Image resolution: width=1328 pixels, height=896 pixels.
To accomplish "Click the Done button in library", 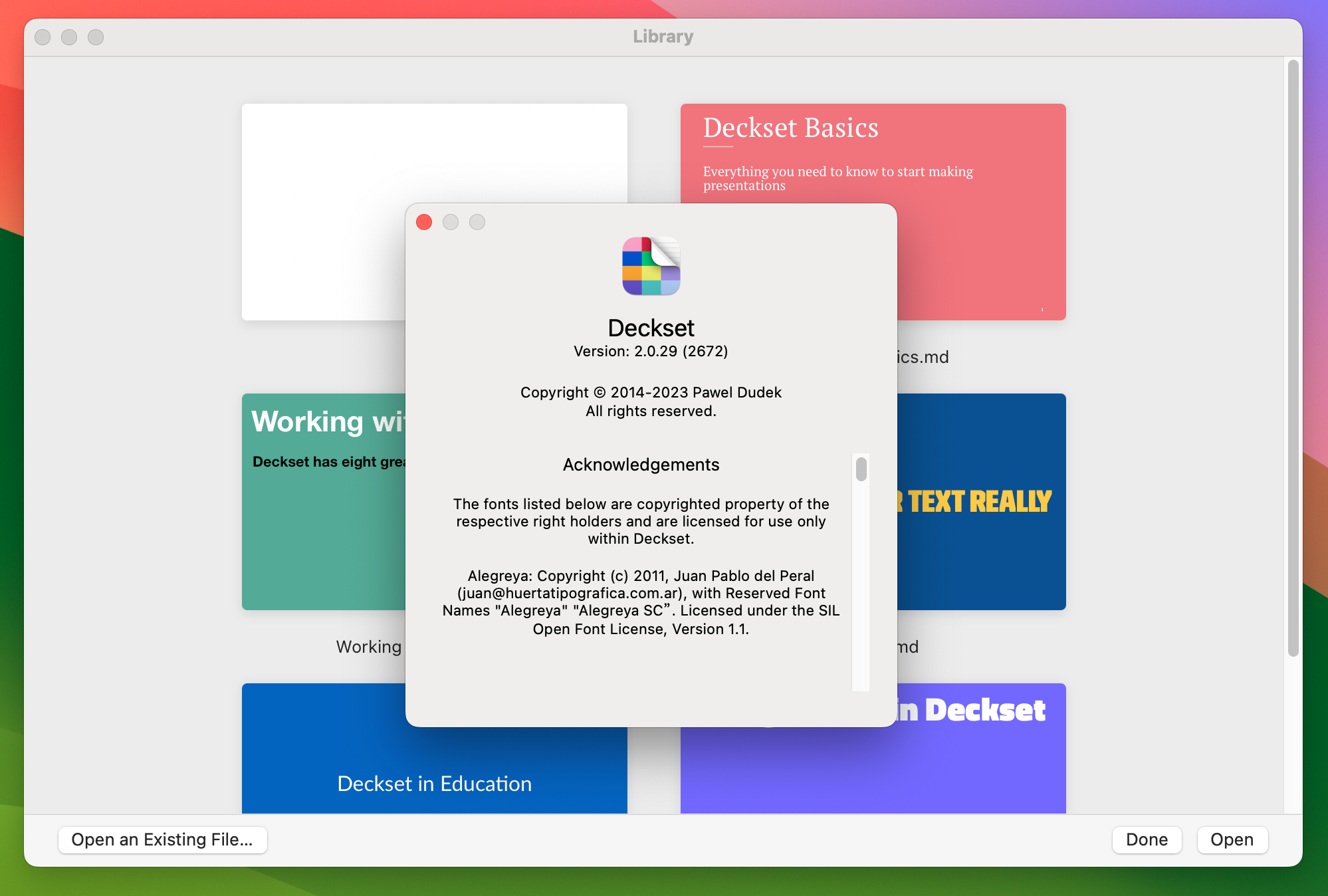I will (x=1147, y=840).
